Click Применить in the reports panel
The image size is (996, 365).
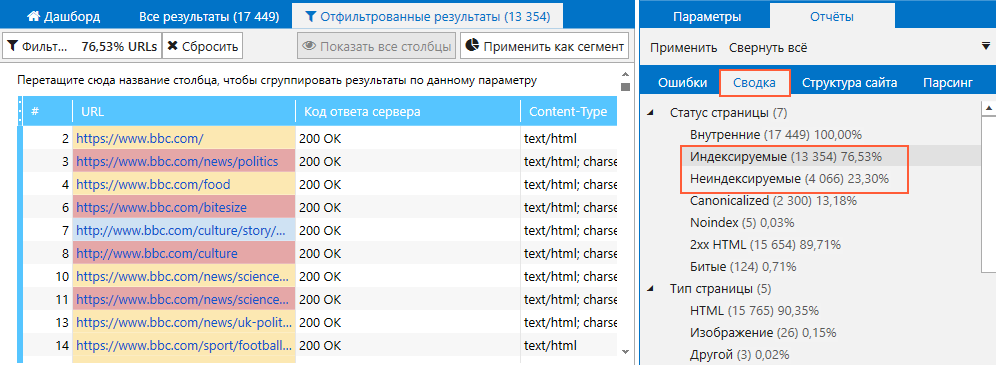pyautogui.click(x=683, y=48)
